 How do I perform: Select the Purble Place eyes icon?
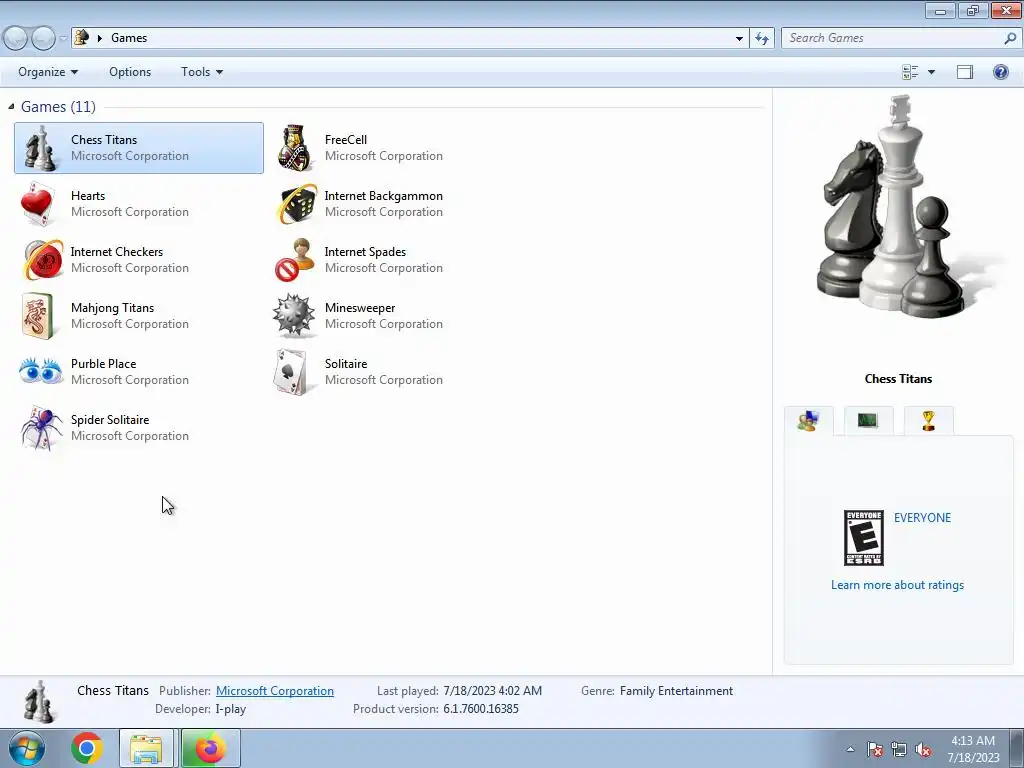40,371
